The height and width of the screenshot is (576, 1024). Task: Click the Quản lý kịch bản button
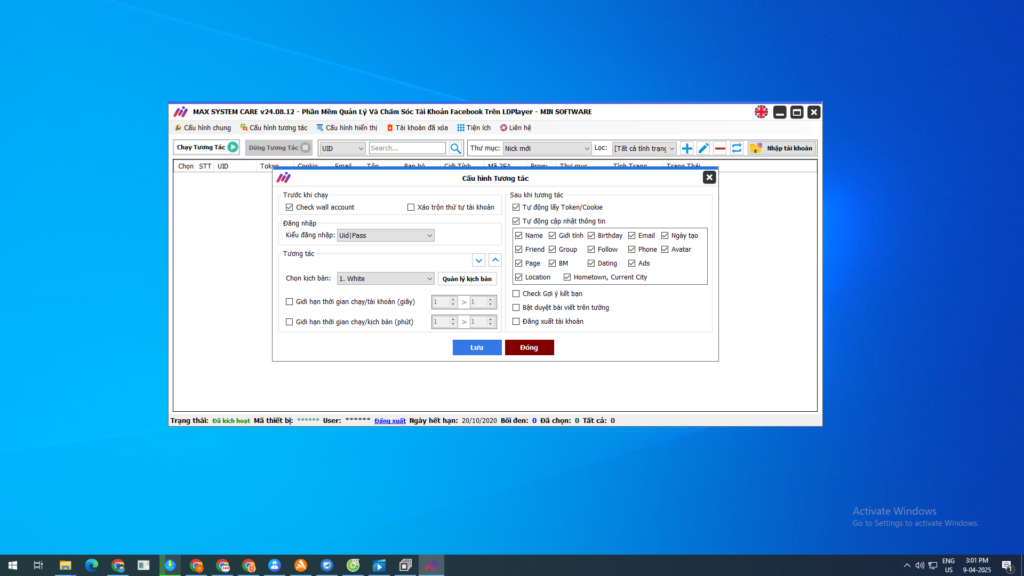point(467,279)
